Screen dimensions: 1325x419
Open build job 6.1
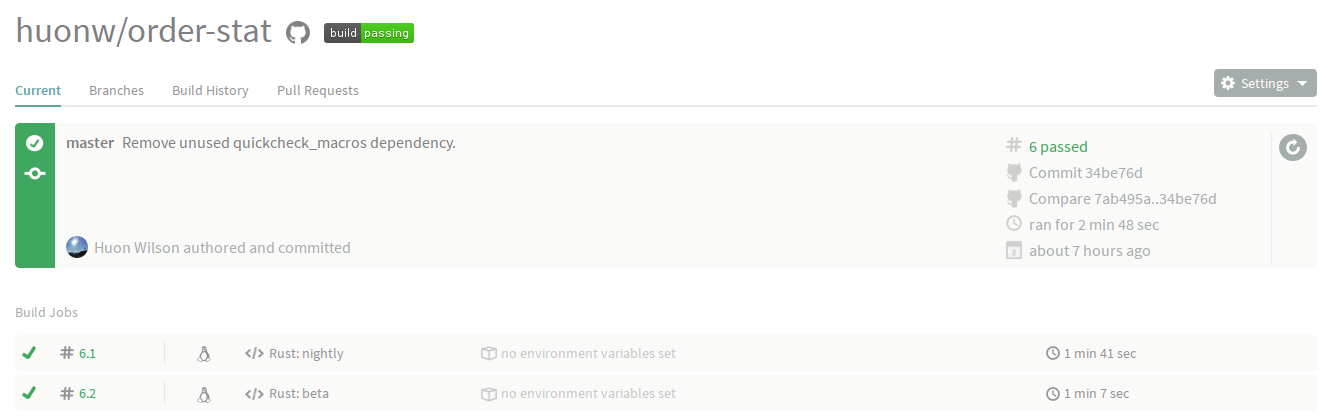[x=666, y=353]
